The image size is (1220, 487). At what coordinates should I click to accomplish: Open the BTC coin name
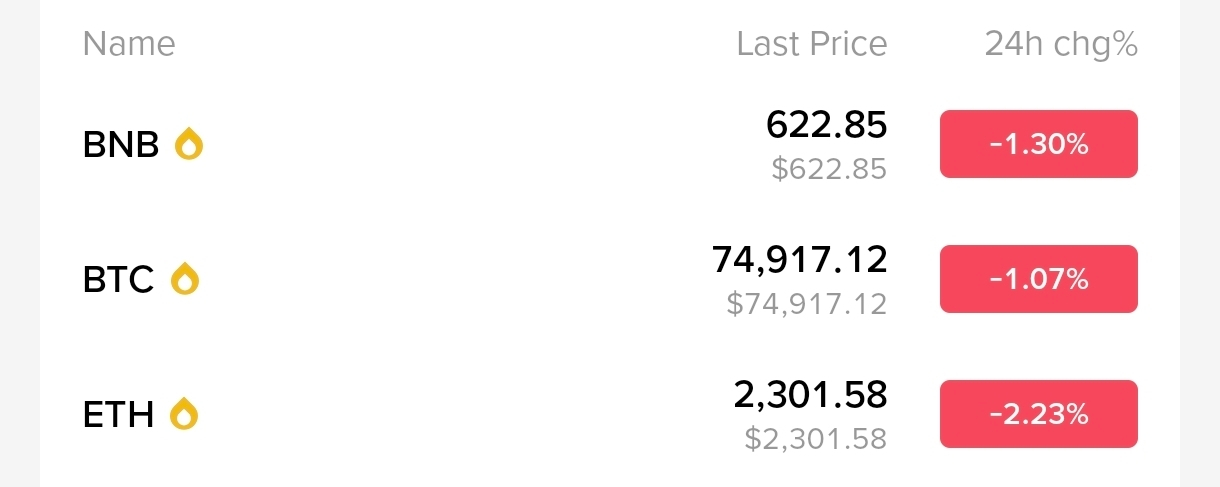[118, 280]
